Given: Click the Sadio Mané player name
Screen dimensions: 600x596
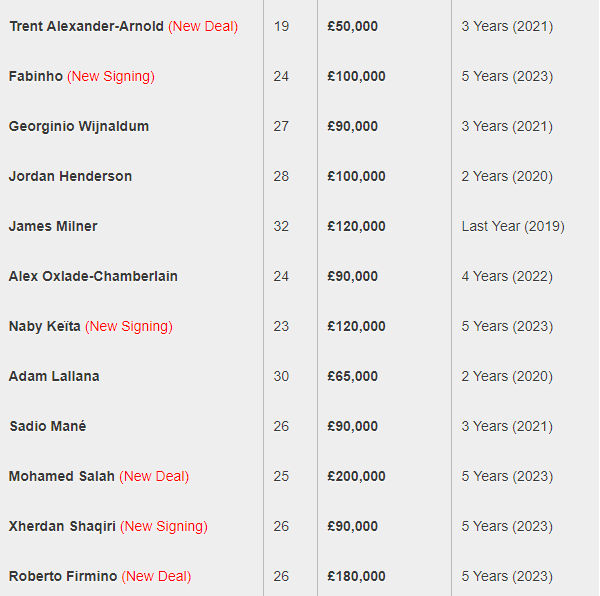Looking at the screenshot, I should 48,426.
